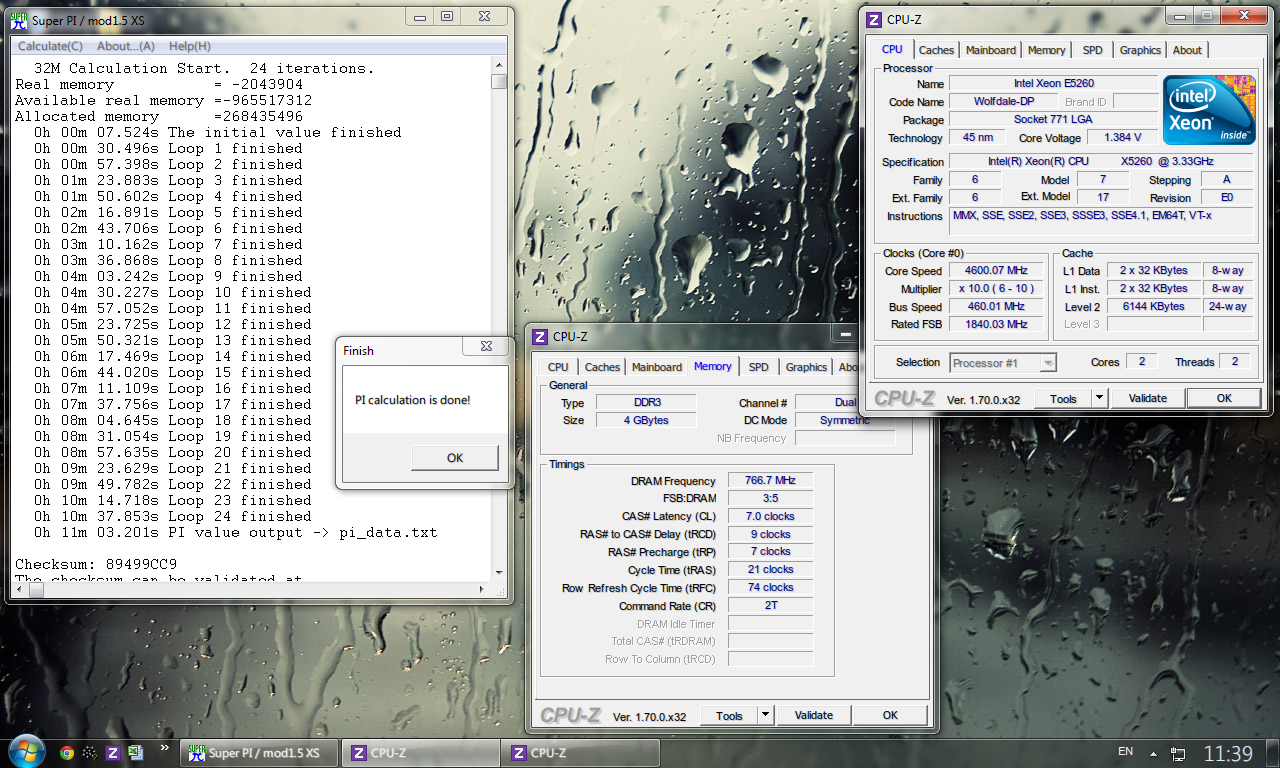Screen dimensions: 1280x768
Task: Click the Show desktop strip
Action: coord(1272,753)
